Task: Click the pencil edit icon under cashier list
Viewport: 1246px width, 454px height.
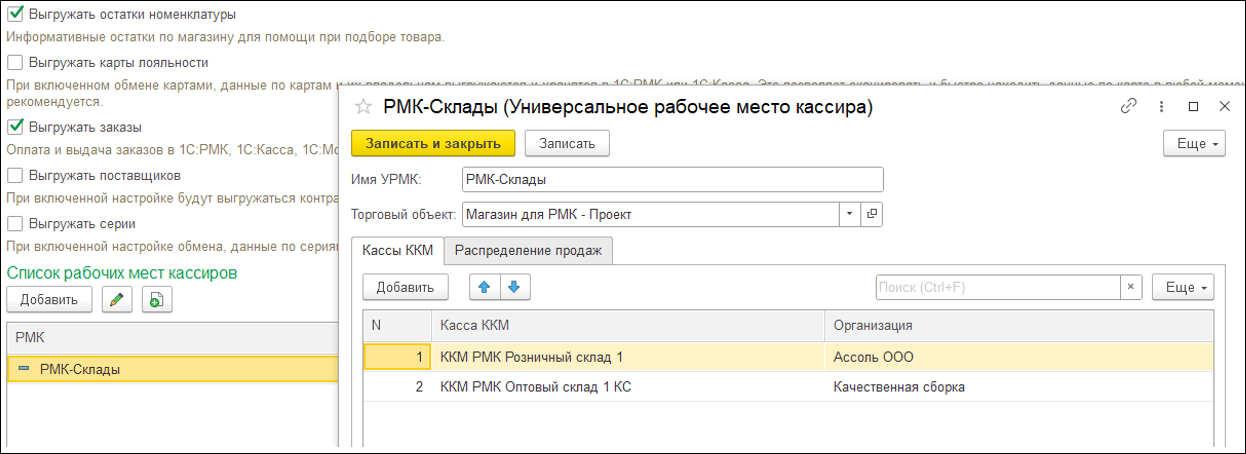Action: click(117, 299)
